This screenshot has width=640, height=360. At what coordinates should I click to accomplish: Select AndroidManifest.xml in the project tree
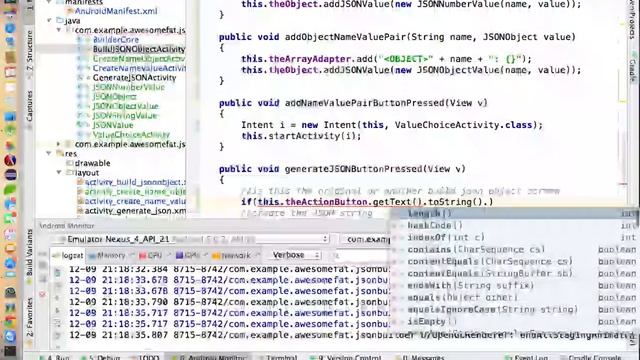point(116,11)
